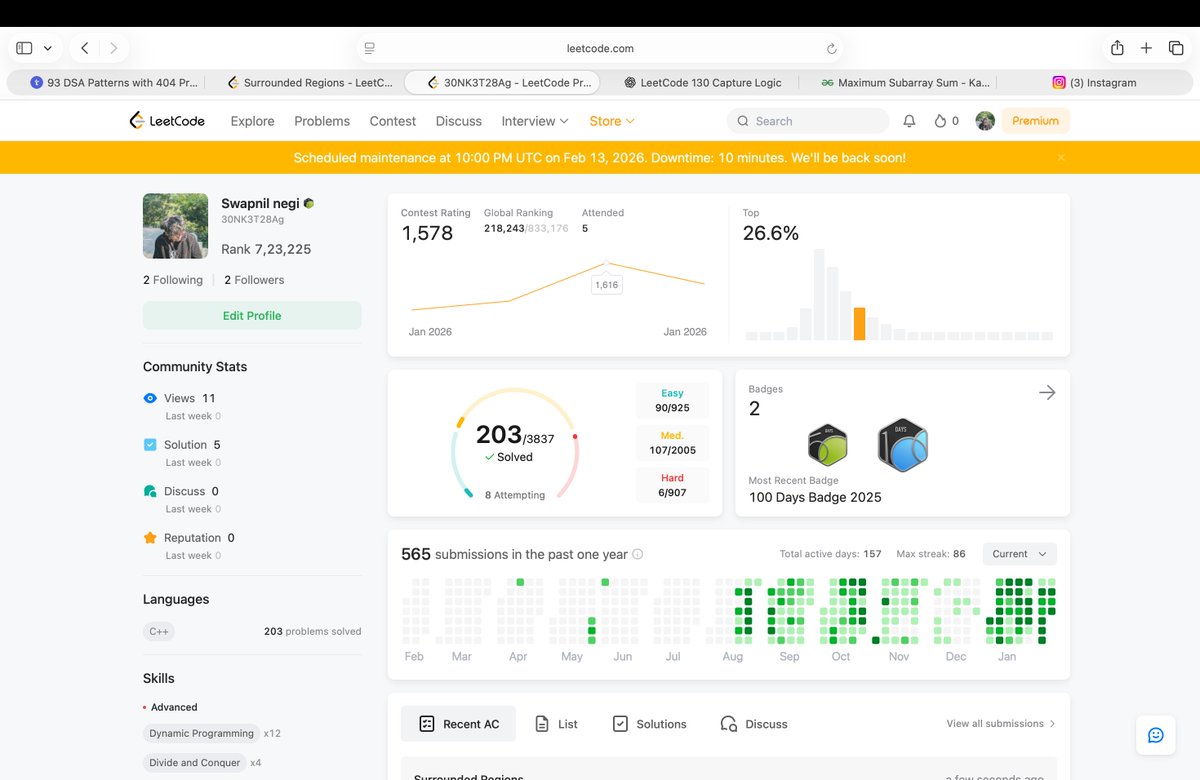
Task: Open the support chat bubble
Action: tap(1156, 735)
